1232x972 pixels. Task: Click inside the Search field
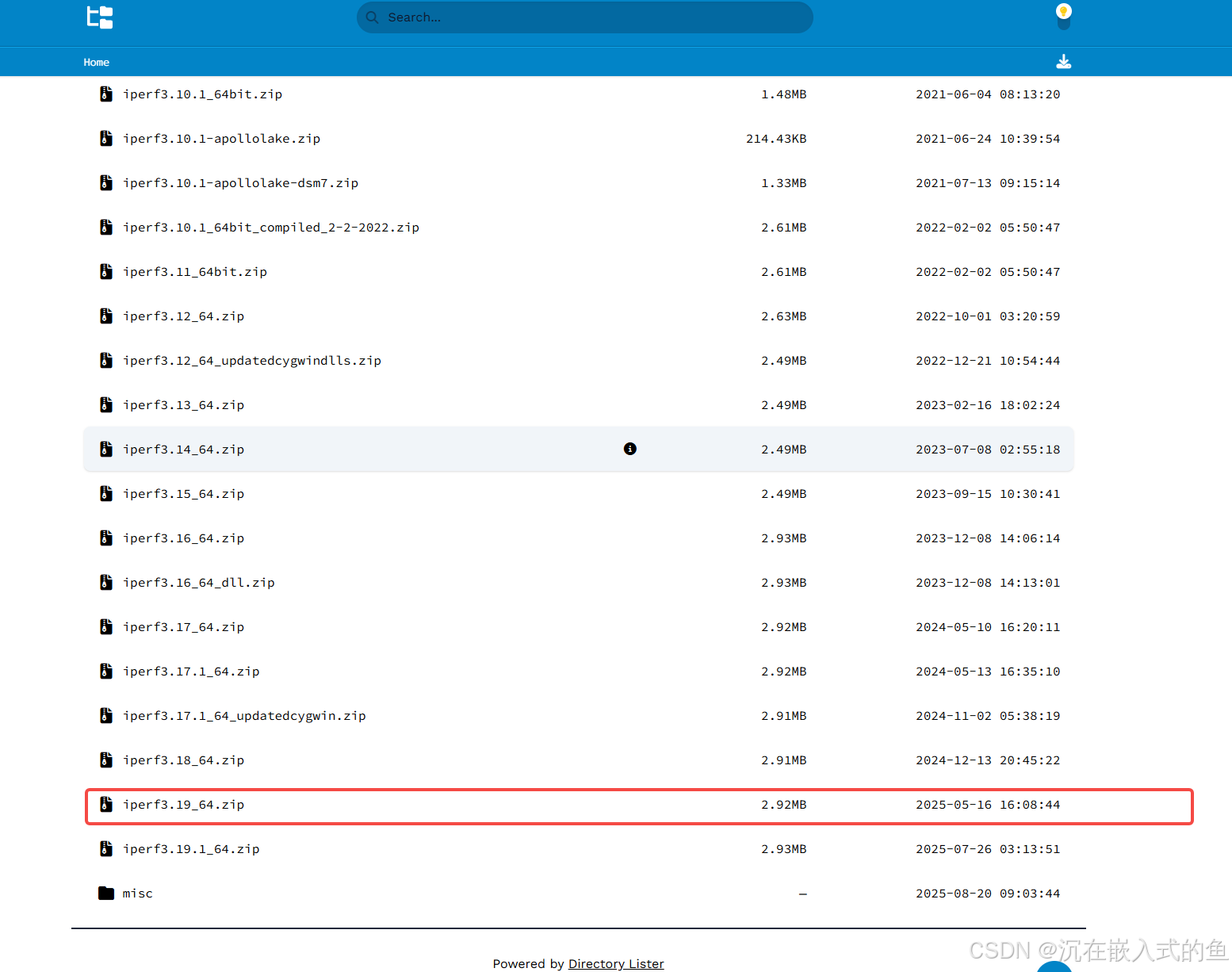coord(584,17)
